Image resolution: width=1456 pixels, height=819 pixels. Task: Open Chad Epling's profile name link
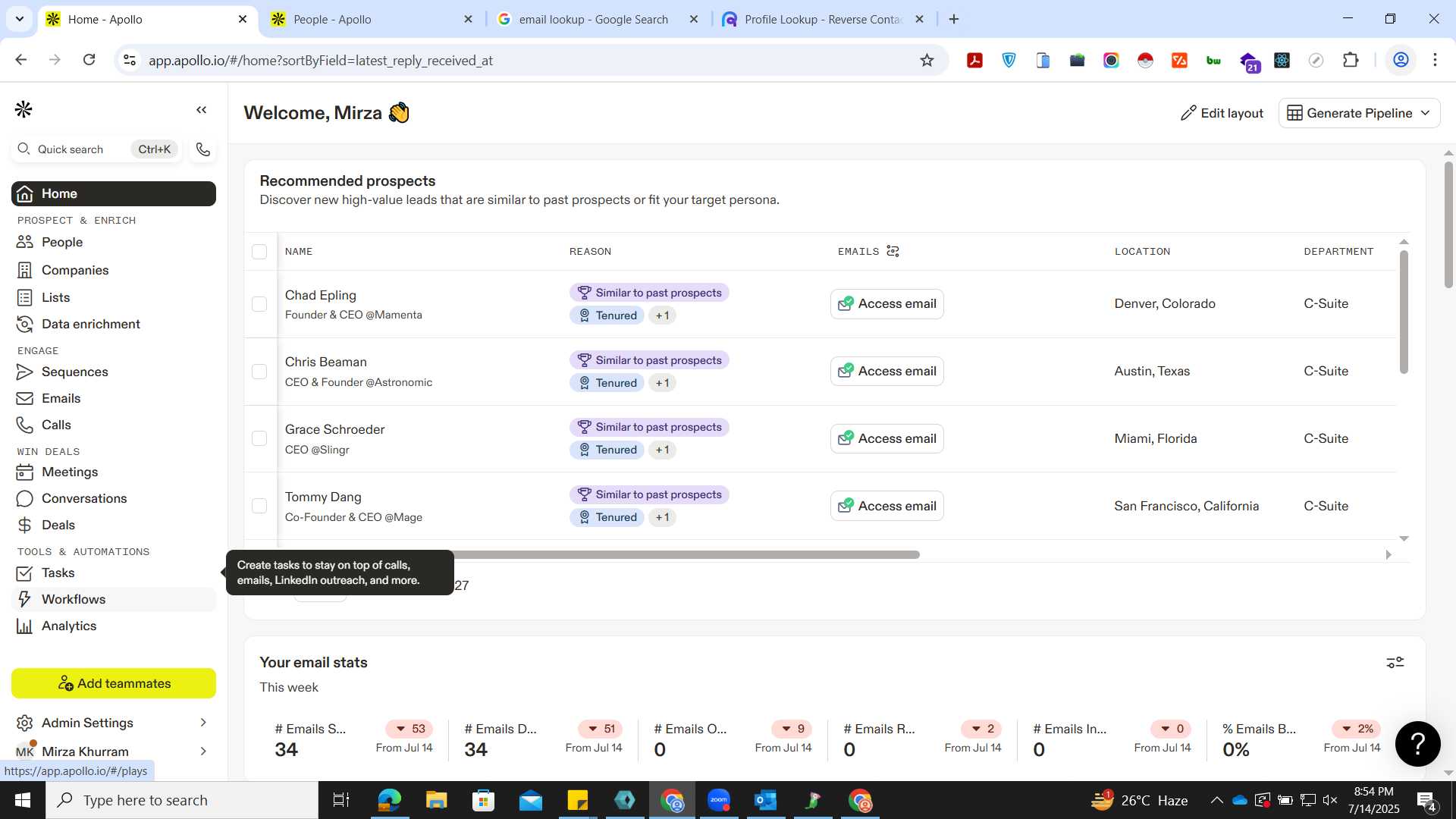(x=320, y=295)
